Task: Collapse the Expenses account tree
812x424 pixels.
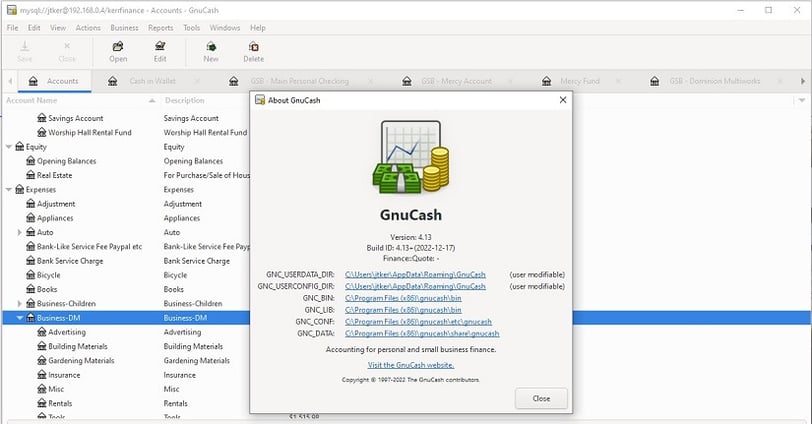Action: (x=9, y=189)
